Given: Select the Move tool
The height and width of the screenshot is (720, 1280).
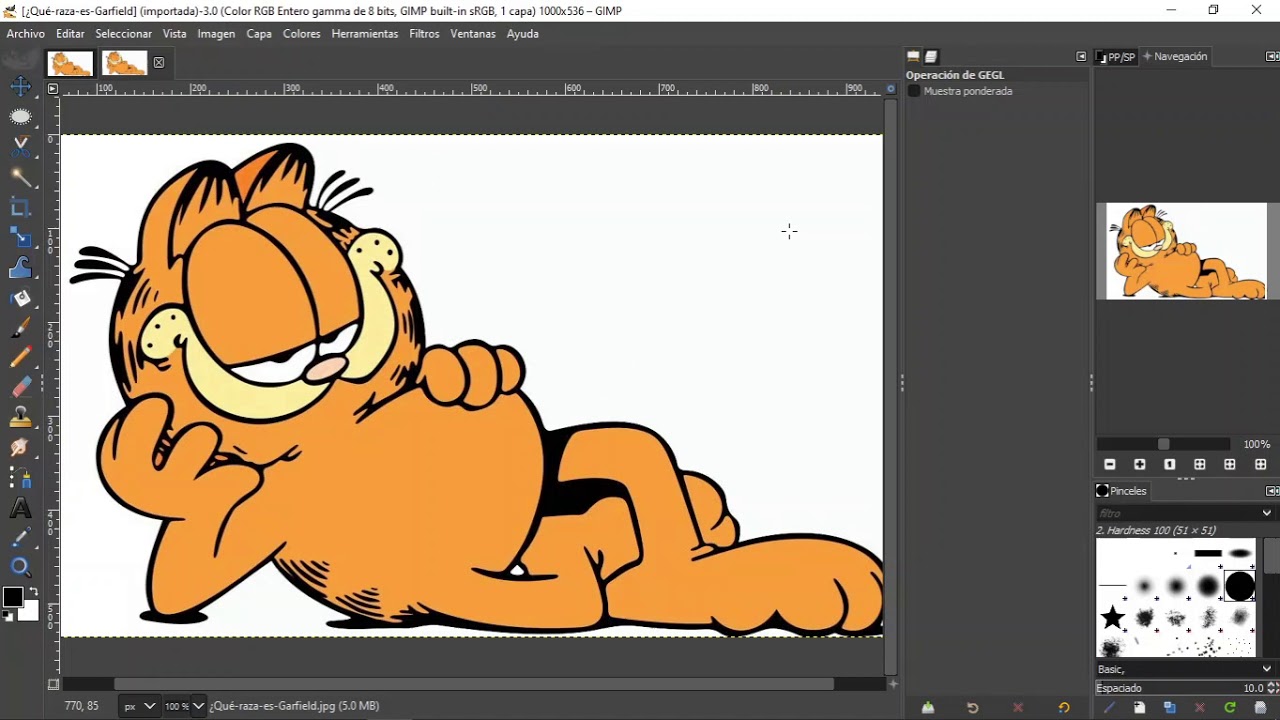Looking at the screenshot, I should [20, 87].
